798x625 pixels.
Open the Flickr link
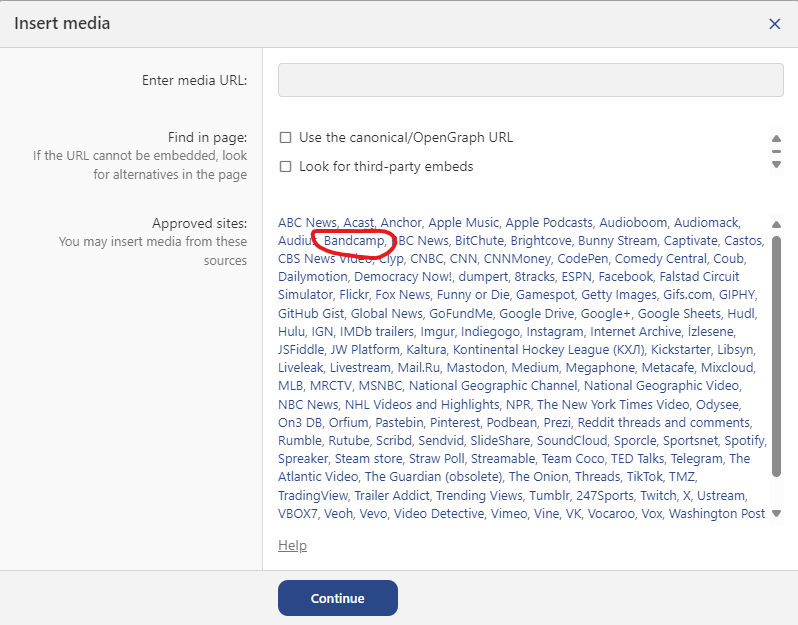click(354, 295)
